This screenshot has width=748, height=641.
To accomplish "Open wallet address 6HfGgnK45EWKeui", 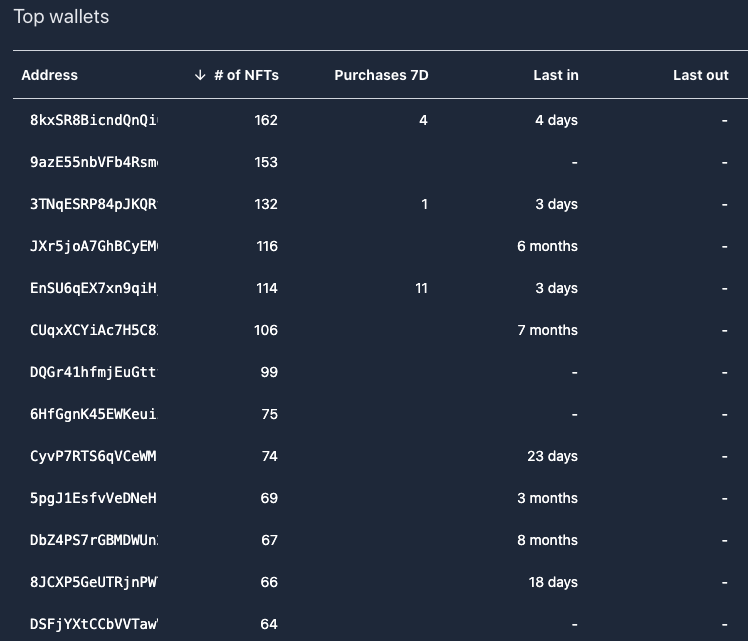I will [94, 414].
